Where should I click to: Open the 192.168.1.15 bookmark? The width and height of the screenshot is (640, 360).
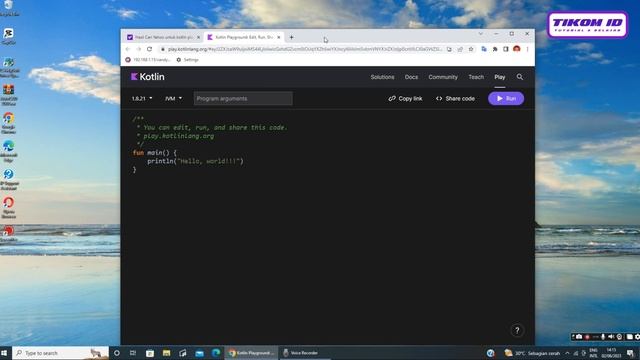147,60
